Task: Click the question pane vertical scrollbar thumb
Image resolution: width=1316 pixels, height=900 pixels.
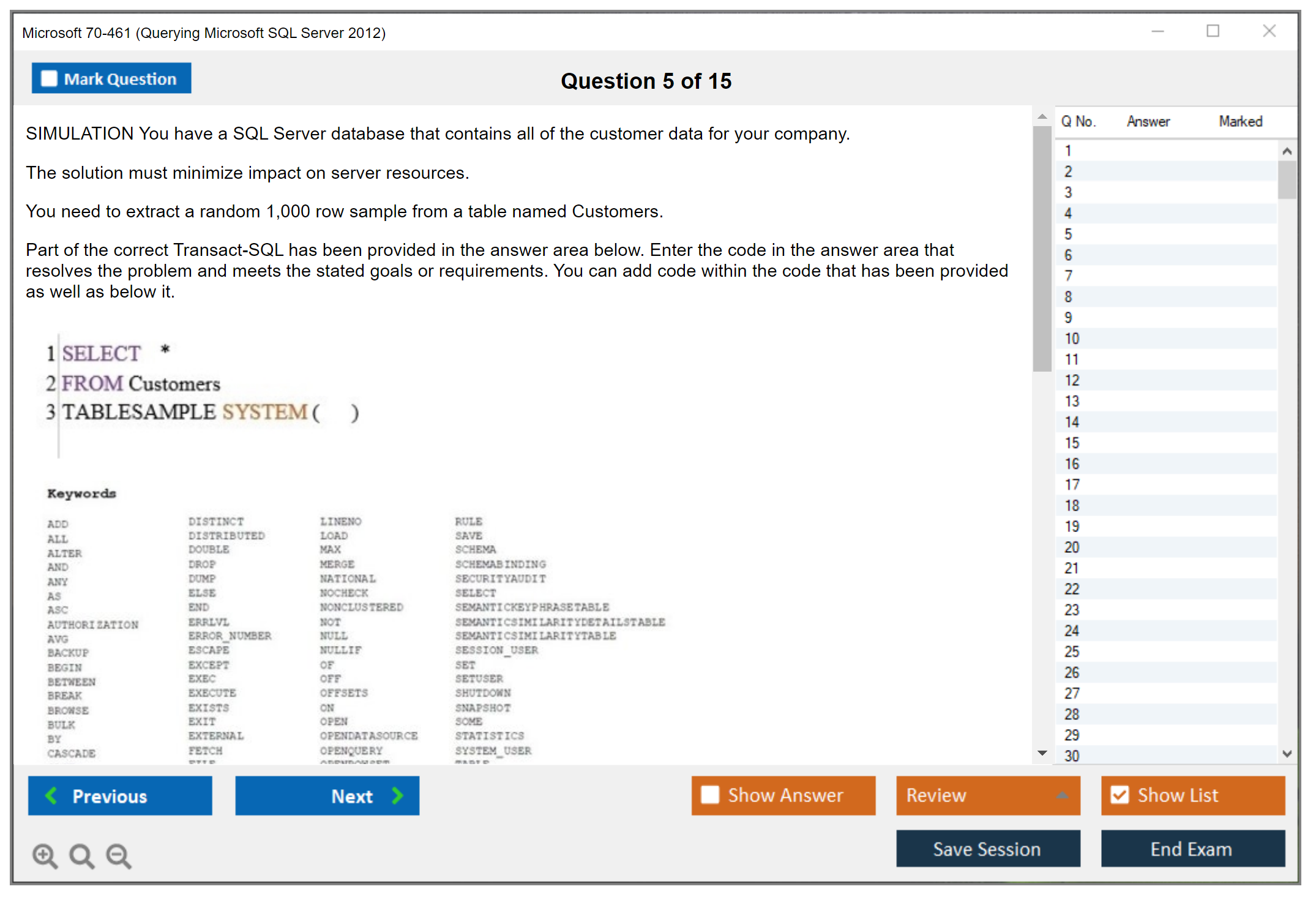Action: point(1042,248)
